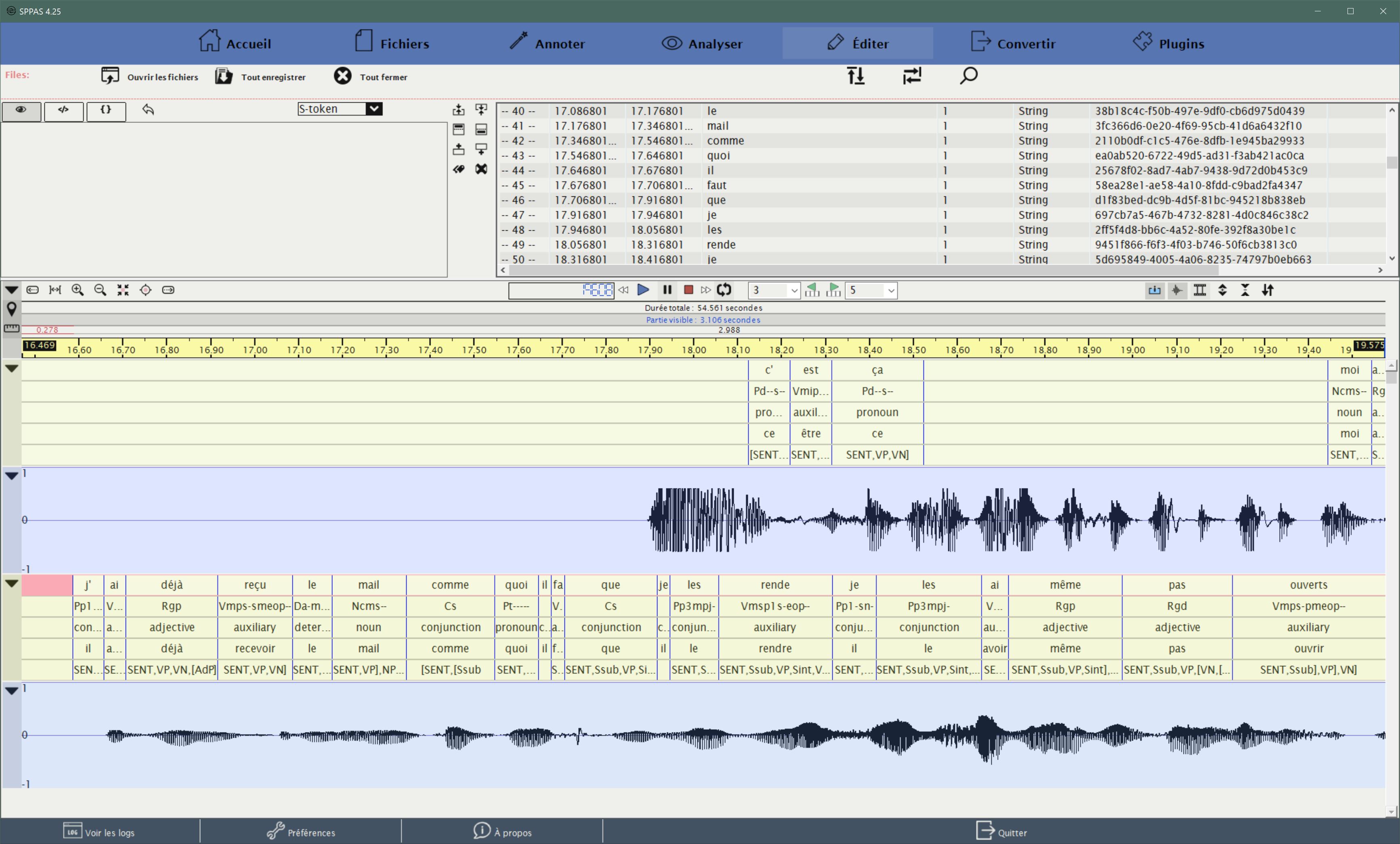The width and height of the screenshot is (1400, 844).
Task: Open the dropdown showing value 5
Action: (871, 290)
